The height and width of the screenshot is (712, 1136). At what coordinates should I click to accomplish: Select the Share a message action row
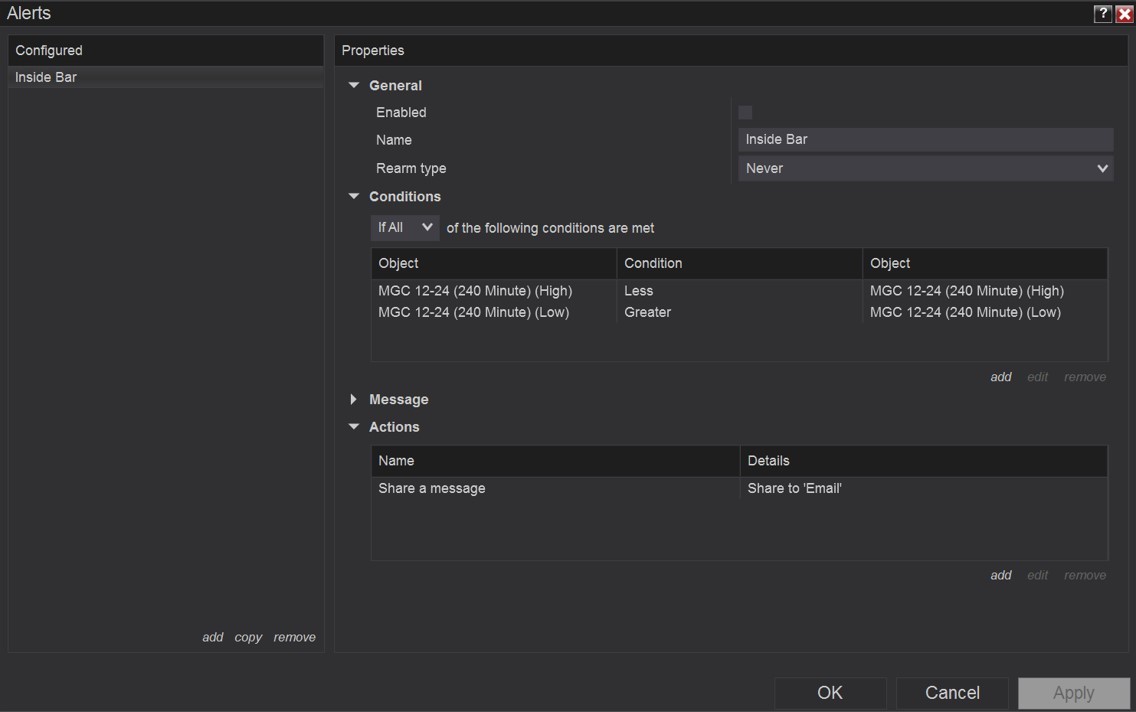pos(738,488)
